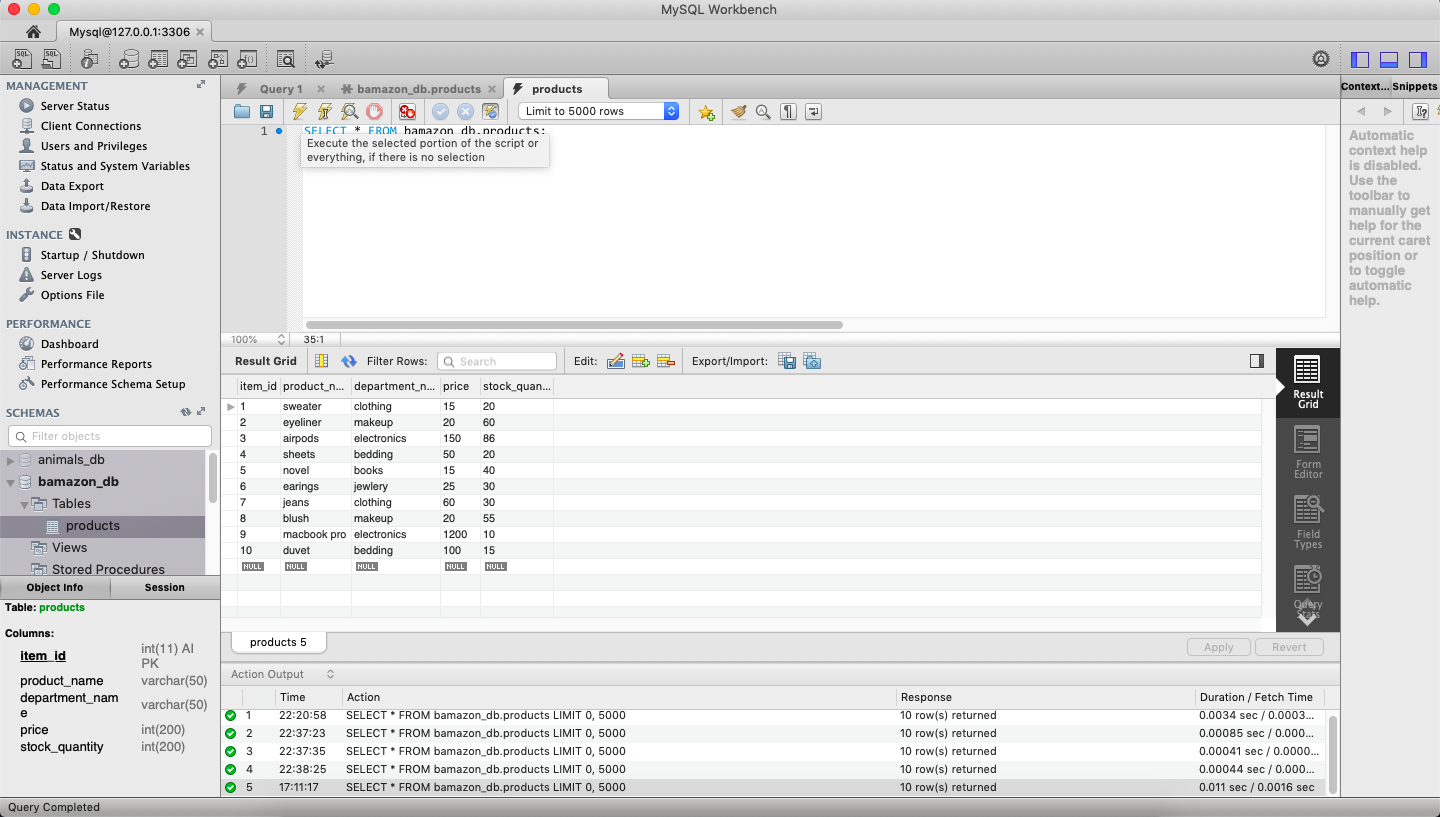Toggle word wrap icon
Viewport: 1440px width, 817px height.
tap(813, 112)
